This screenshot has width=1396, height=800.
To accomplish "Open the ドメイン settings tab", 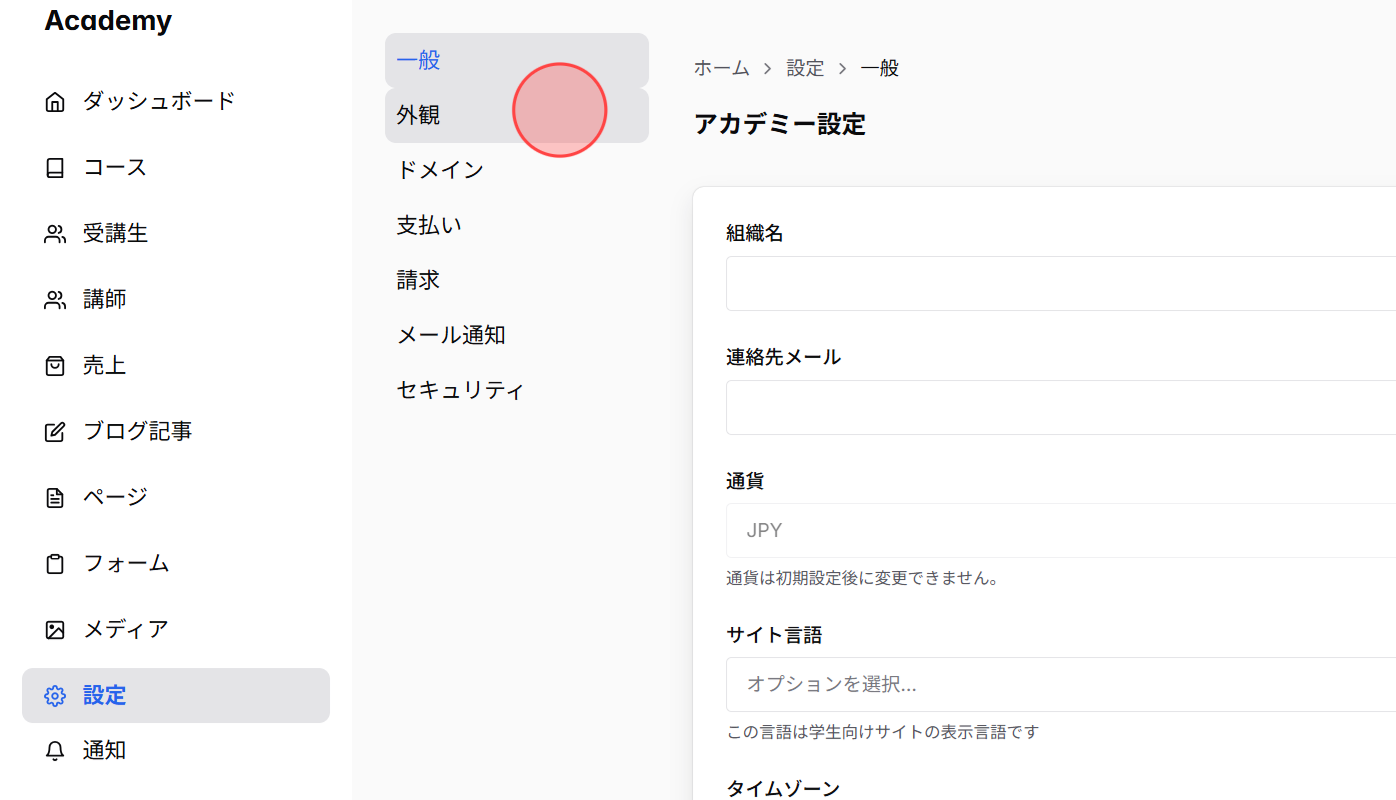I will coord(440,169).
